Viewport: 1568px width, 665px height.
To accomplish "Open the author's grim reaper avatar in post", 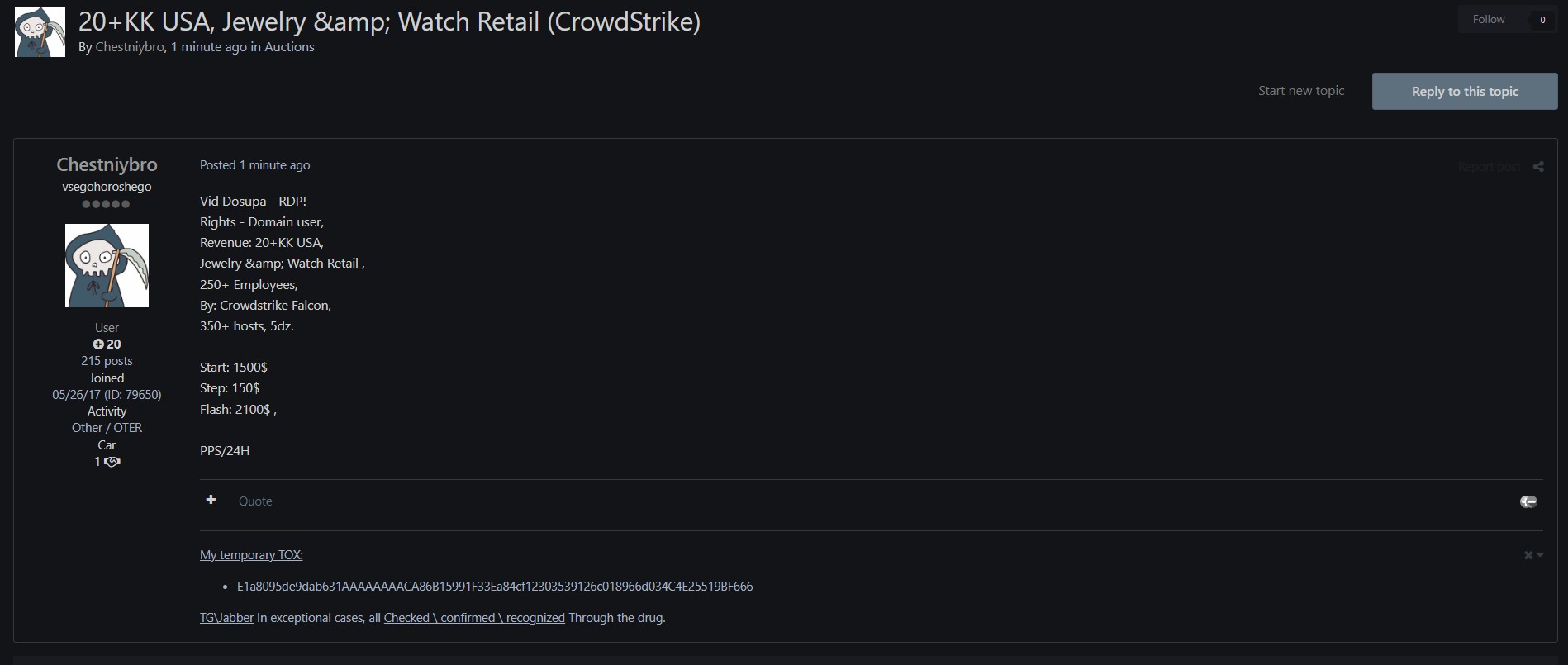I will coord(107,265).
